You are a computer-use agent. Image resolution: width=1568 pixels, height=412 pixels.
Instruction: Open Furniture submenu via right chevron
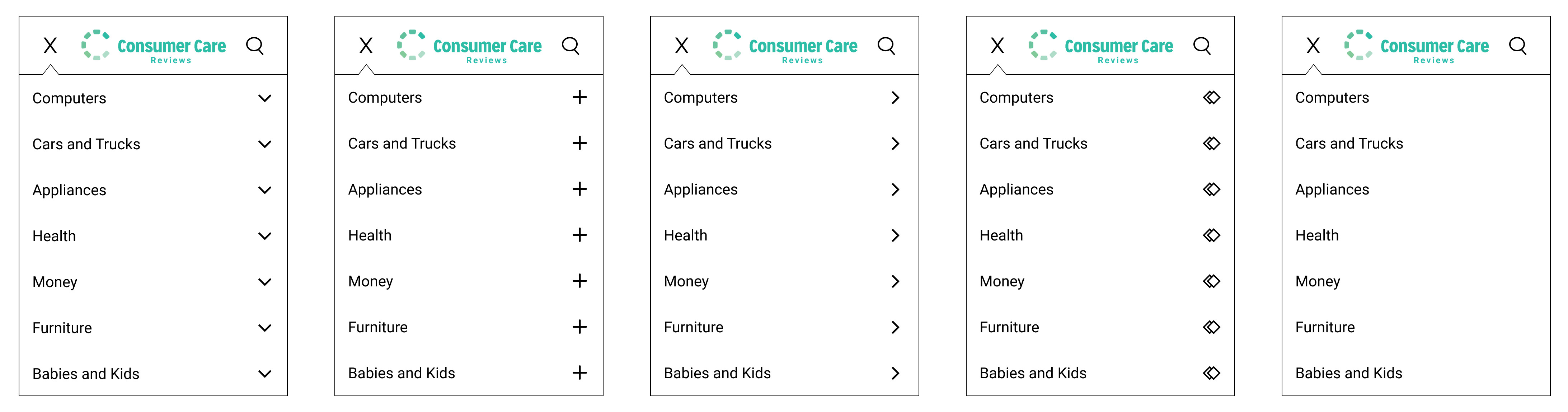(x=895, y=327)
